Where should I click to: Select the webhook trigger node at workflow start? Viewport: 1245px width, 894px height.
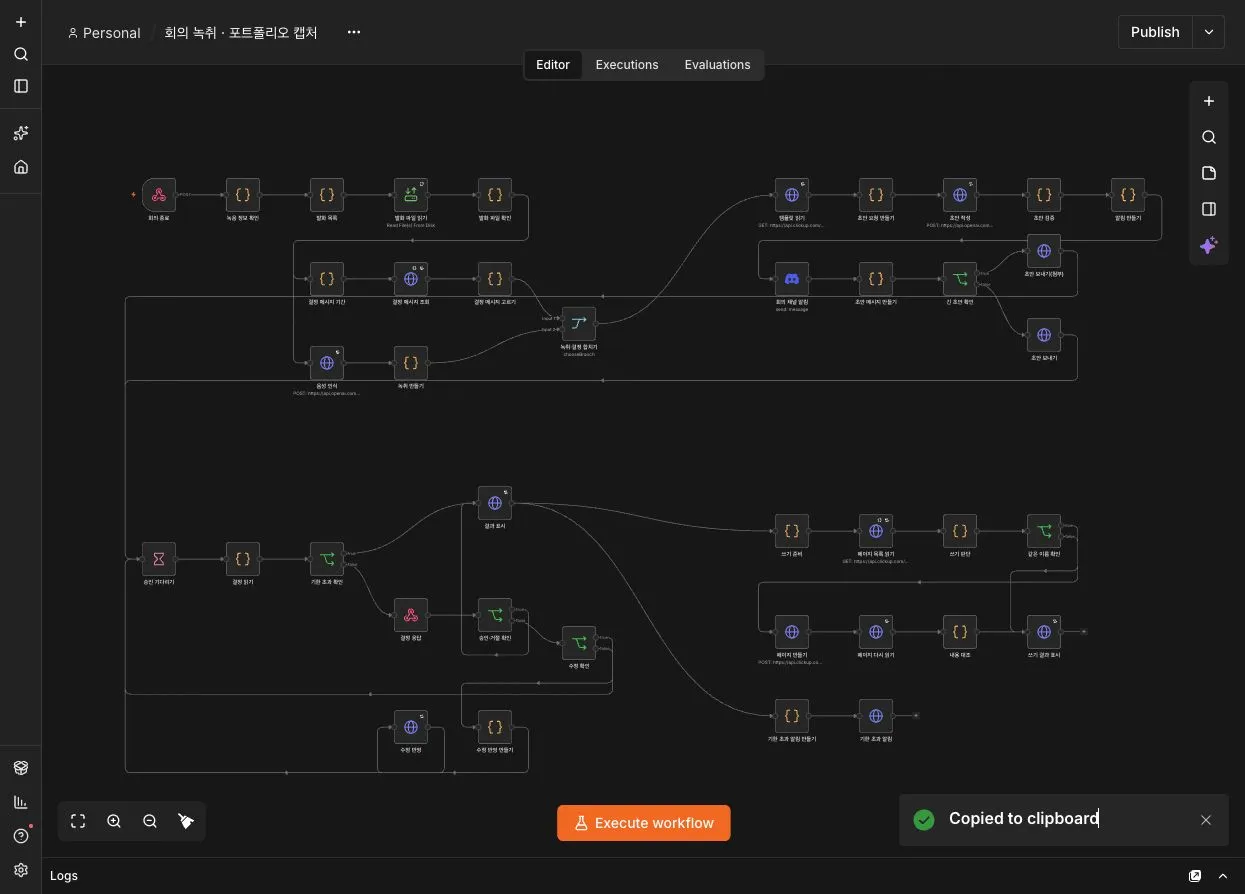[159, 195]
